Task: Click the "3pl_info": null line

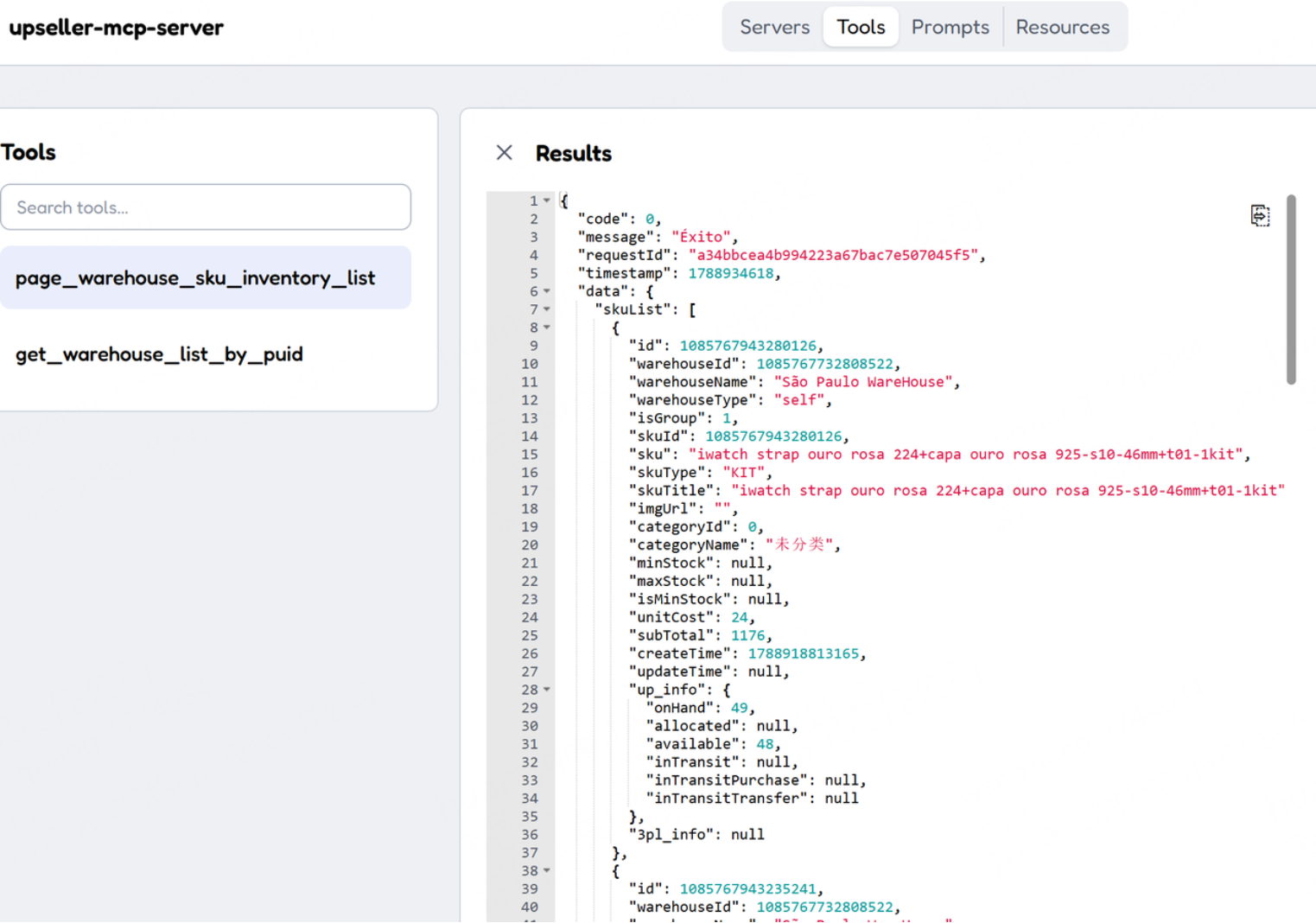Action: point(696,835)
